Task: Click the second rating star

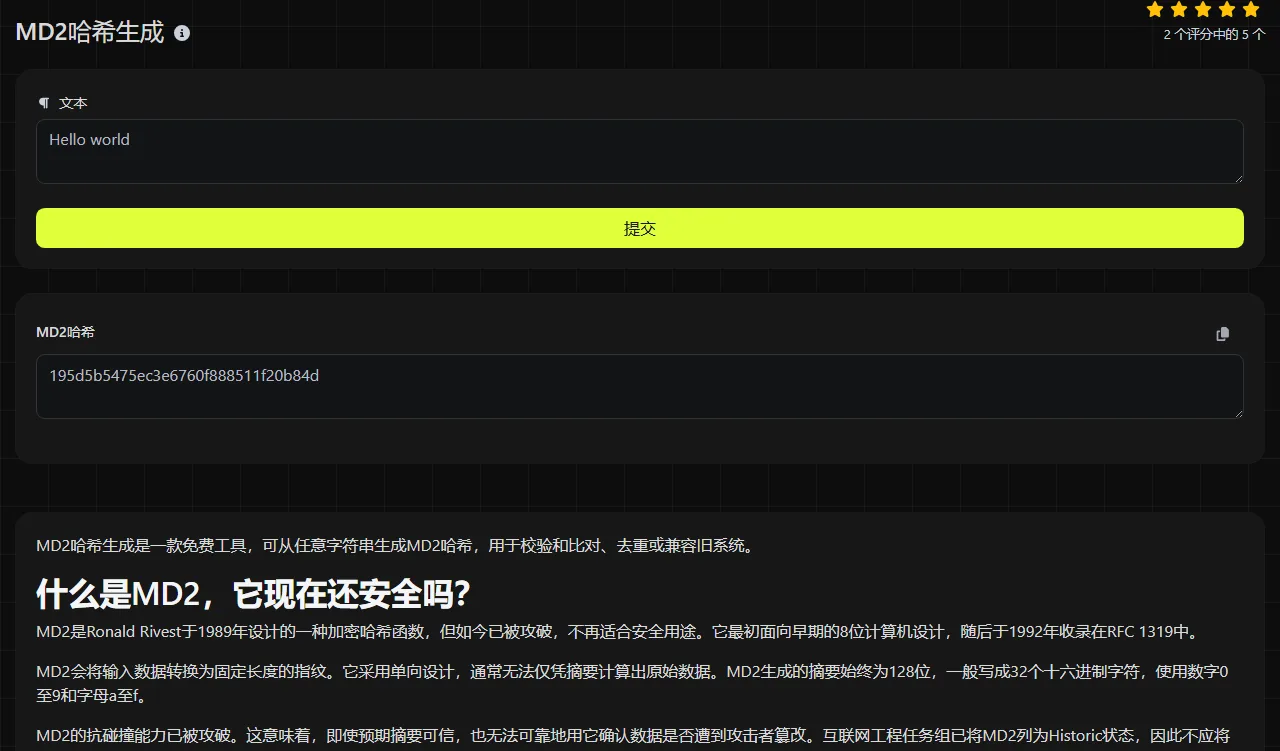Action: [1179, 10]
